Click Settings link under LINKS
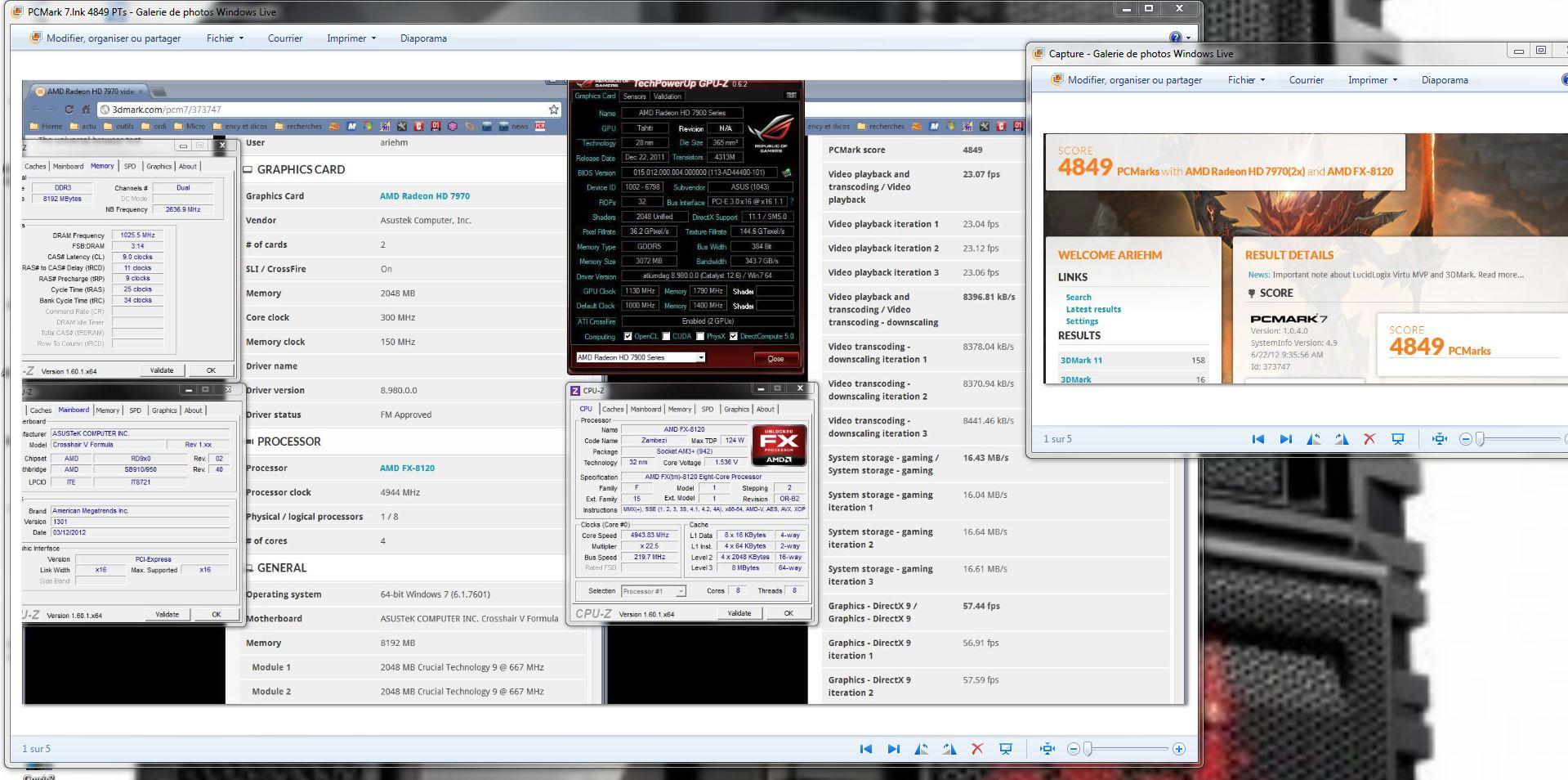The height and width of the screenshot is (780, 1568). point(1082,321)
